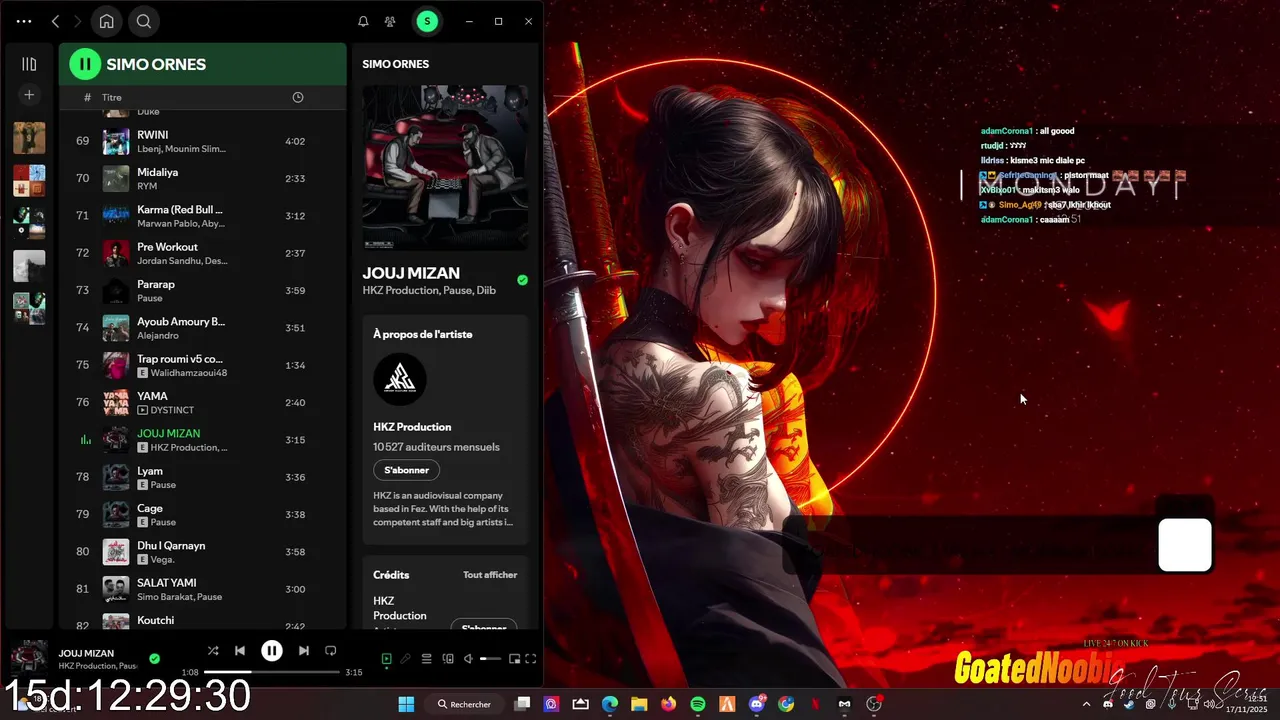
Task: Select the RWINI track row
Action: tap(203, 141)
